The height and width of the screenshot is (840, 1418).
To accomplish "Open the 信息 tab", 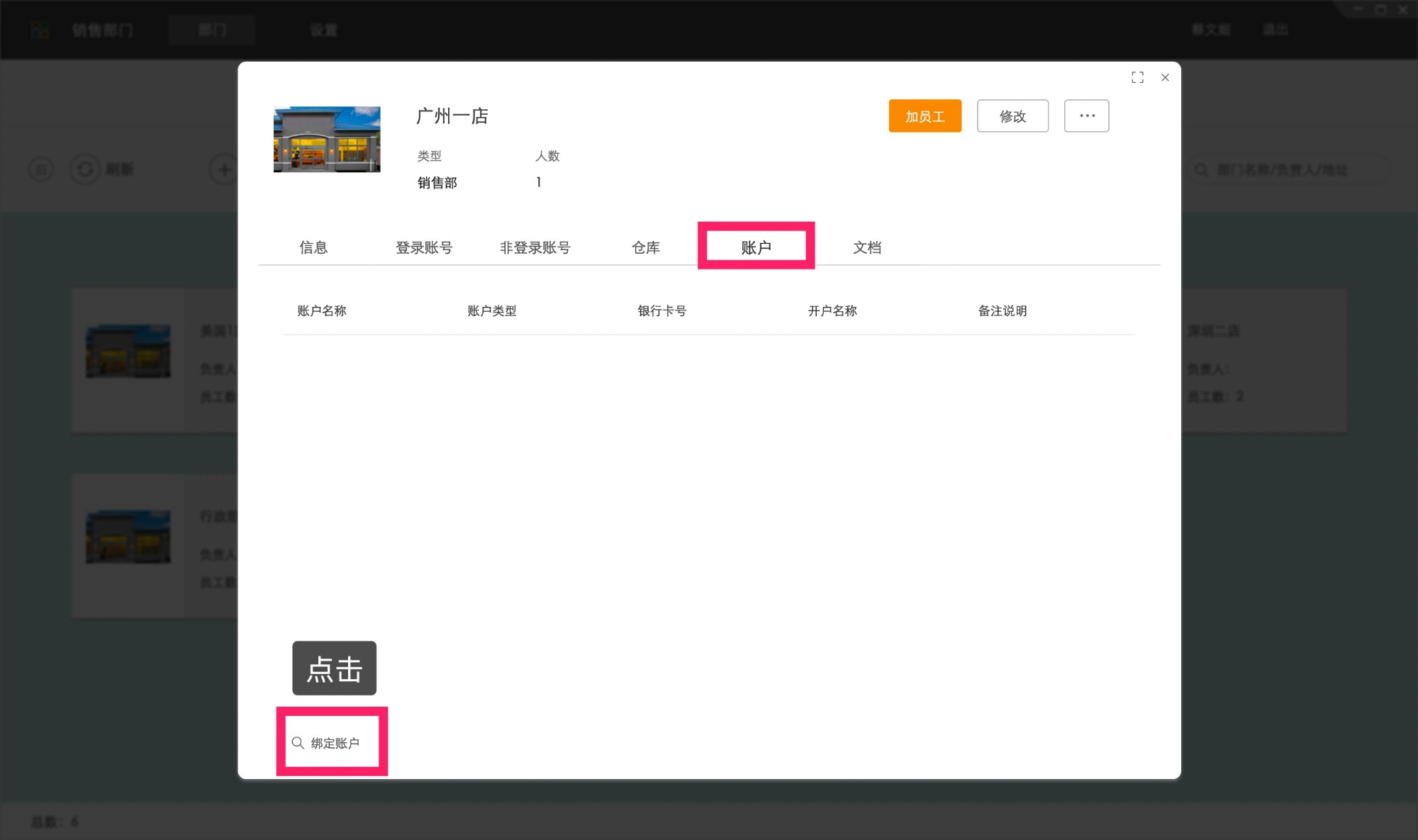I will coord(314,247).
